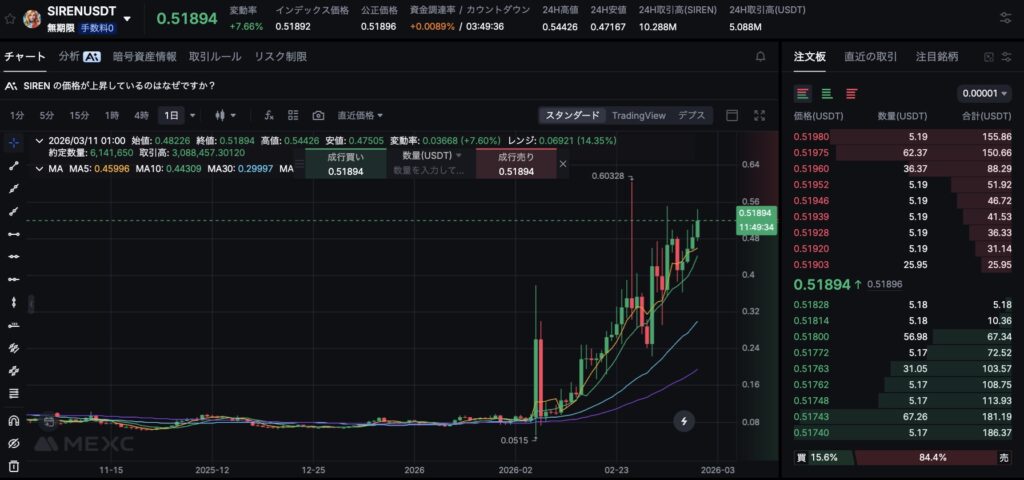
Task: Switch to the 直近の取引 tab
Action: point(870,57)
